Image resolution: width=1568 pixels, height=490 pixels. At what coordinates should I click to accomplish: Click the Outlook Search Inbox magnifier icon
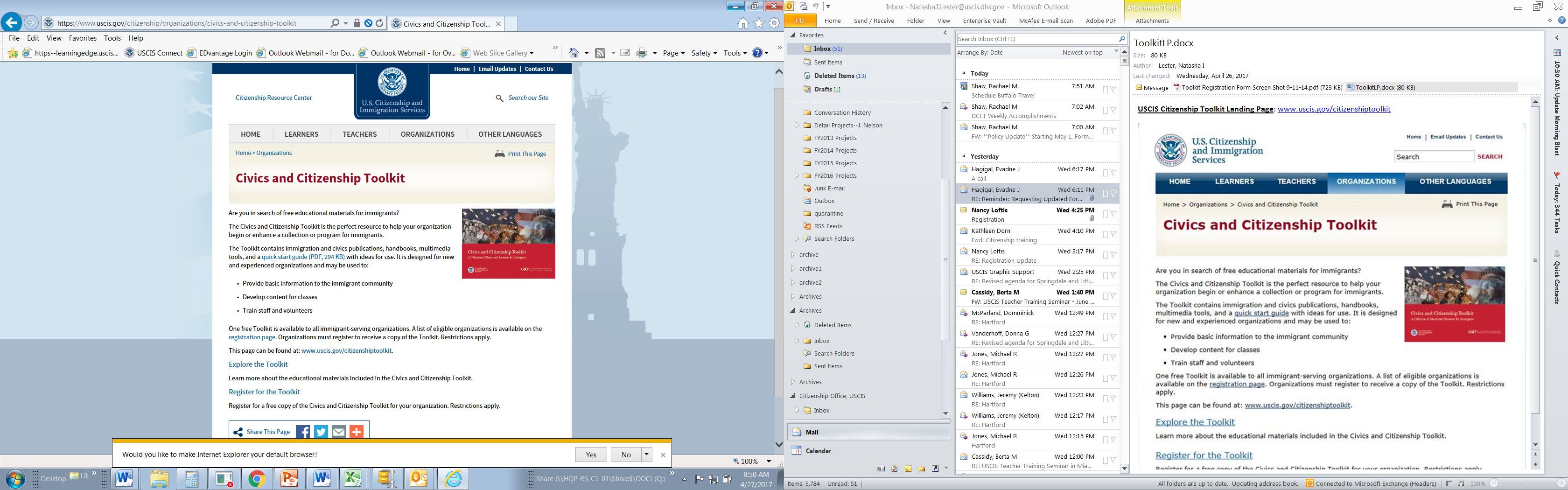point(1121,39)
